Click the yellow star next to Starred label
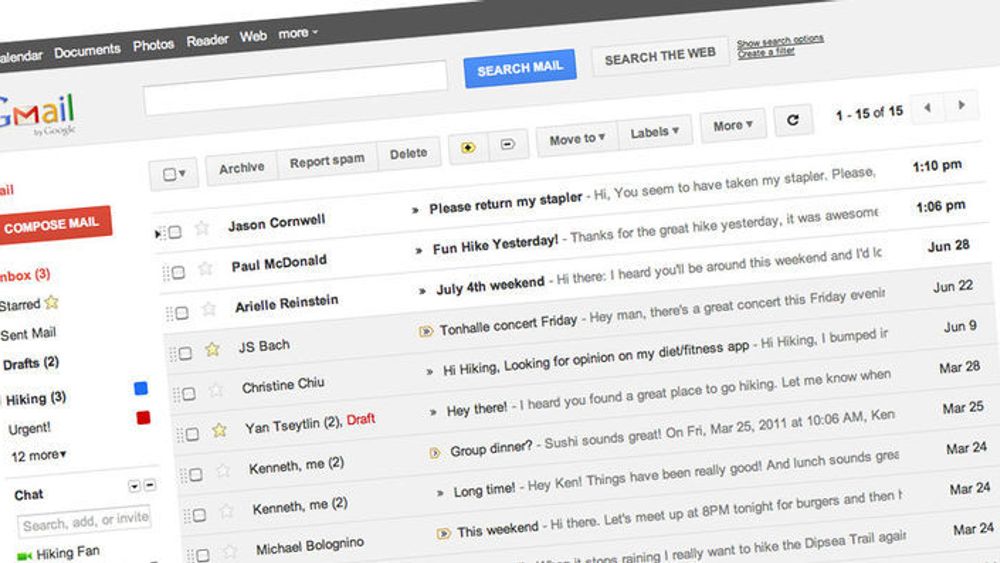 point(52,302)
